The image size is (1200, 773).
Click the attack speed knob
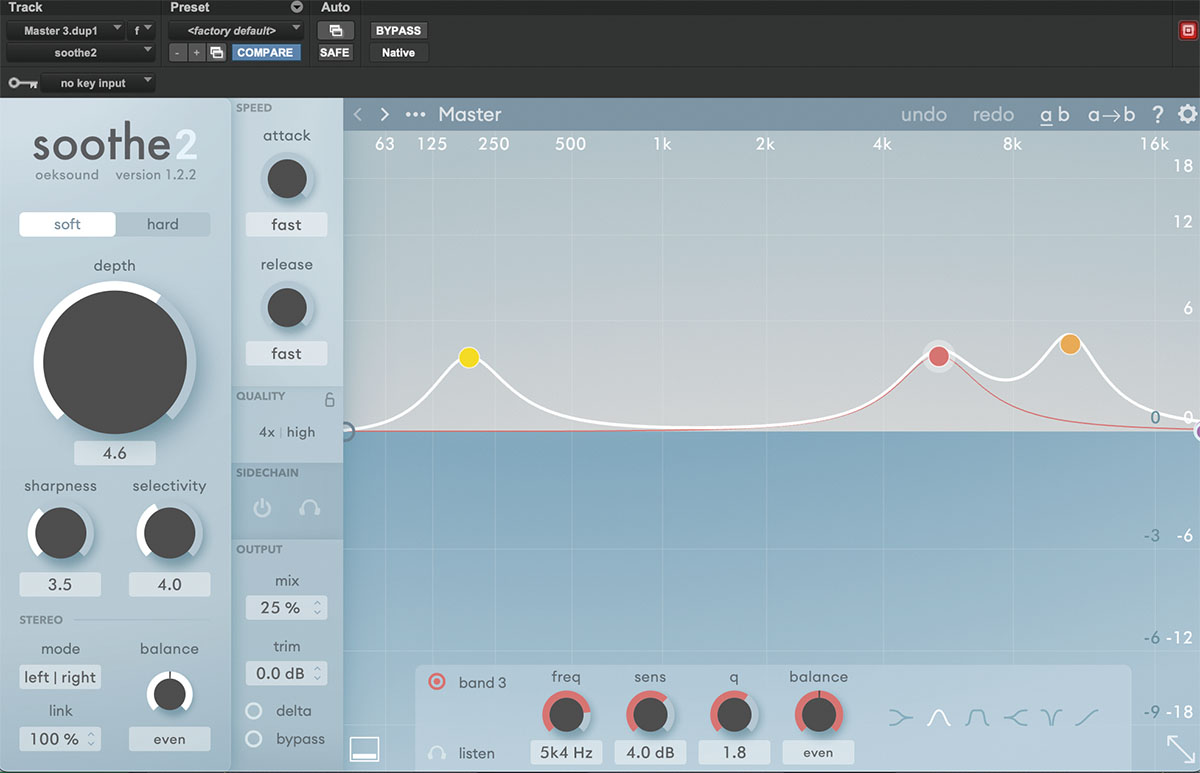(x=286, y=179)
